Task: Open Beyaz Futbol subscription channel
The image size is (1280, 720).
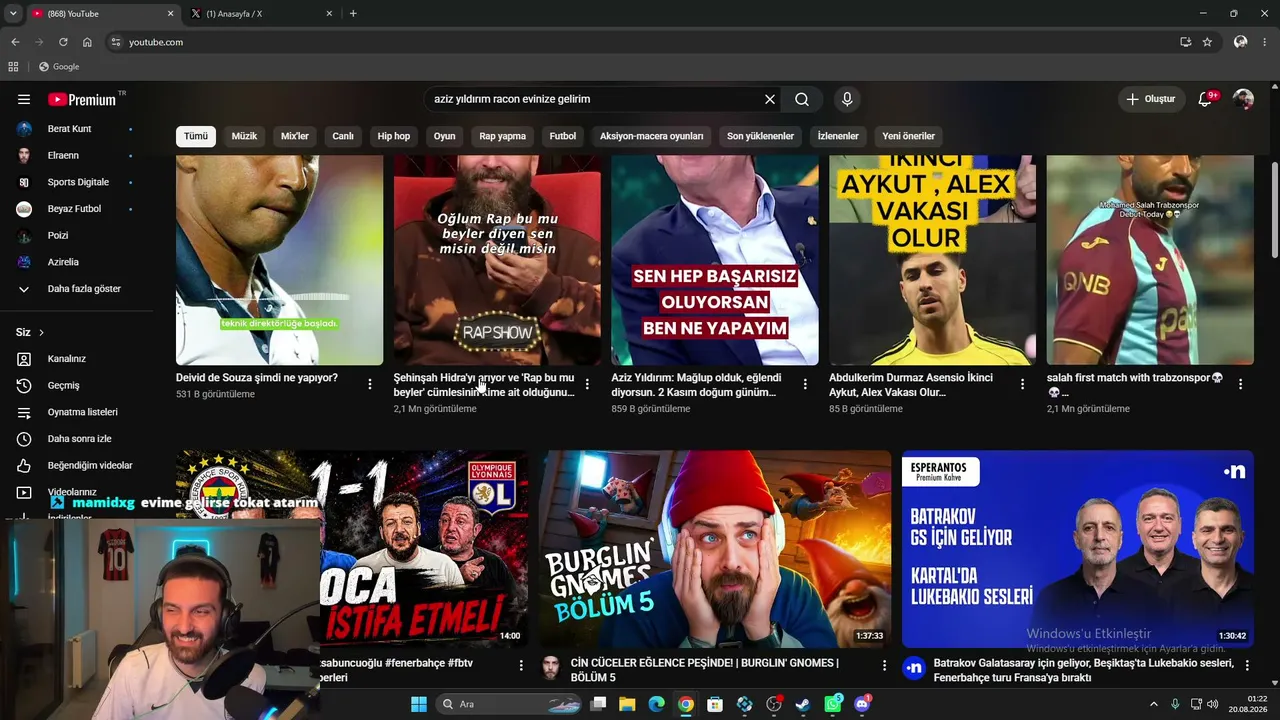Action: pos(77,209)
